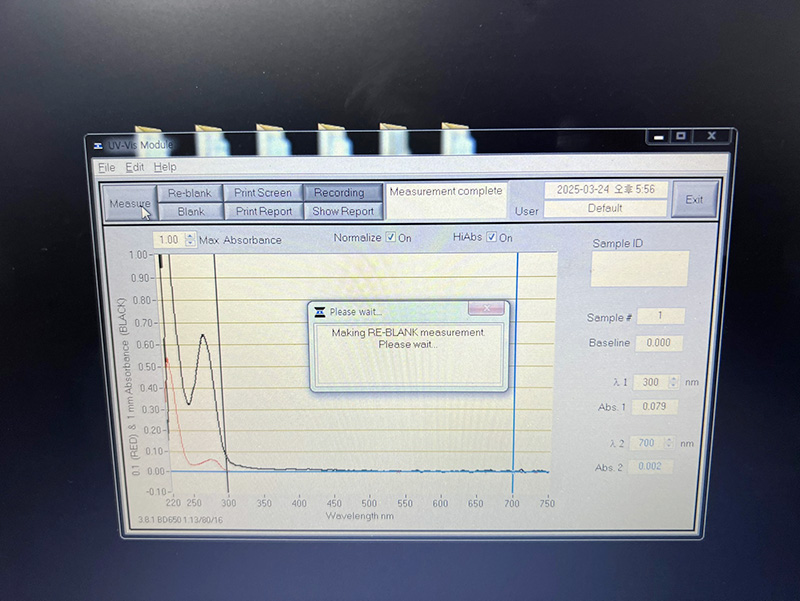Click the Show Report button
Screen dimensions: 800x601
click(x=342, y=211)
